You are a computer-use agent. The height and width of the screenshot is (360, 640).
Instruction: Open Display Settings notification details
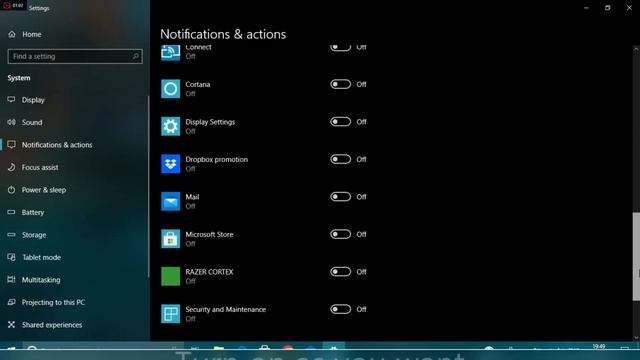(x=210, y=122)
